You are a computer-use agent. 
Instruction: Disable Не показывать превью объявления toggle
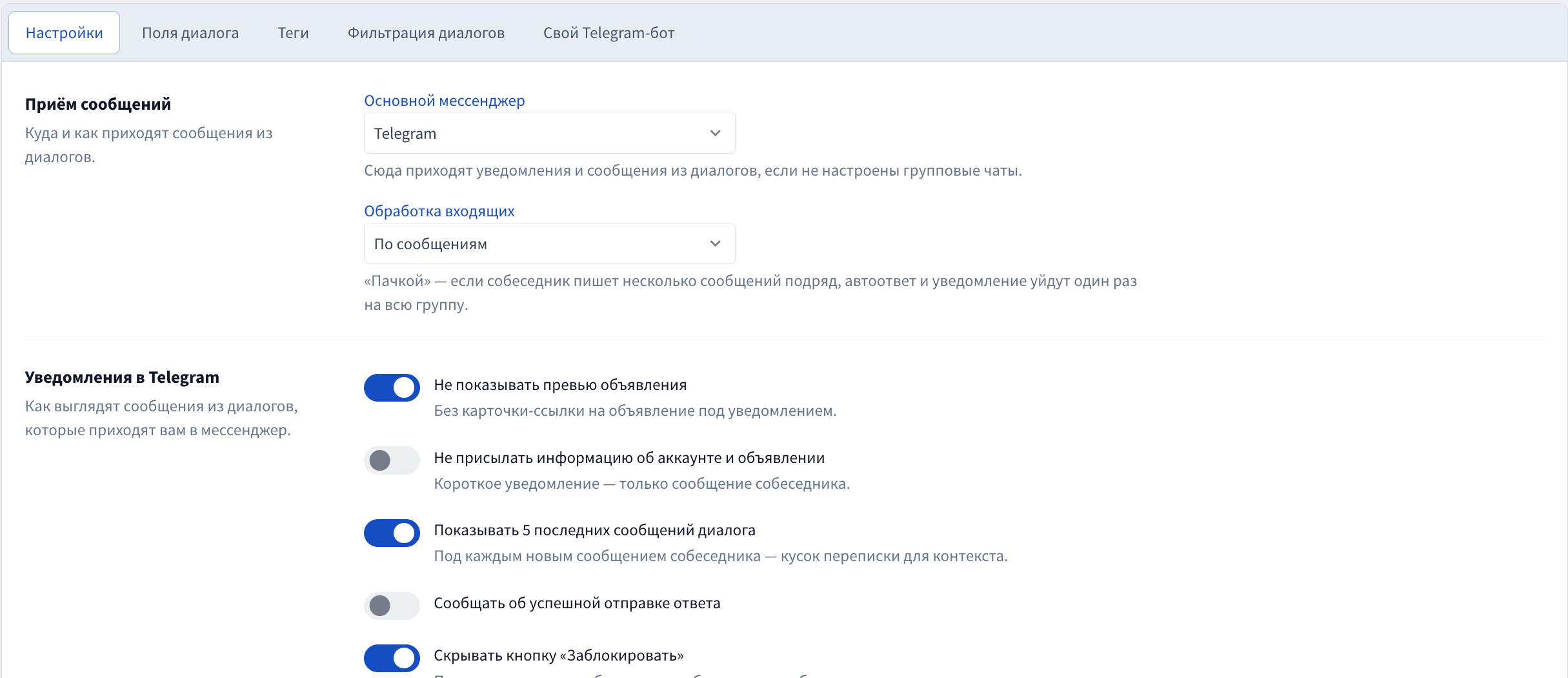click(x=392, y=387)
